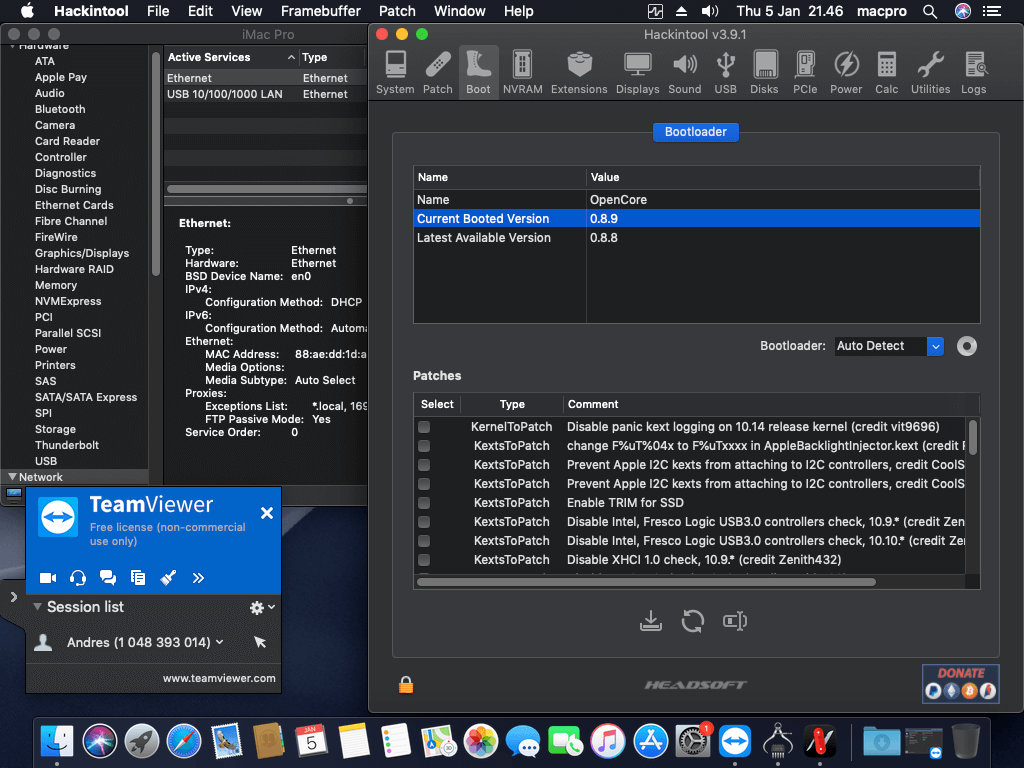
Task: Click the rename/text field icon below Patches
Action: click(x=735, y=621)
